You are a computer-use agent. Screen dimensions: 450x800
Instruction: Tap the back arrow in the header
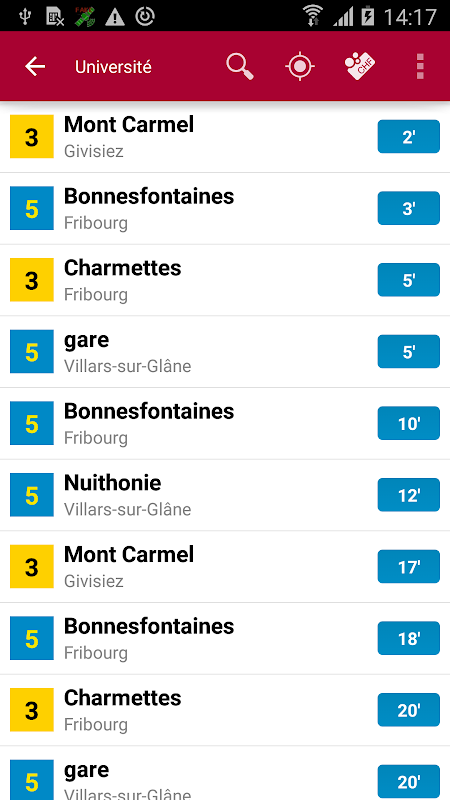(x=35, y=66)
